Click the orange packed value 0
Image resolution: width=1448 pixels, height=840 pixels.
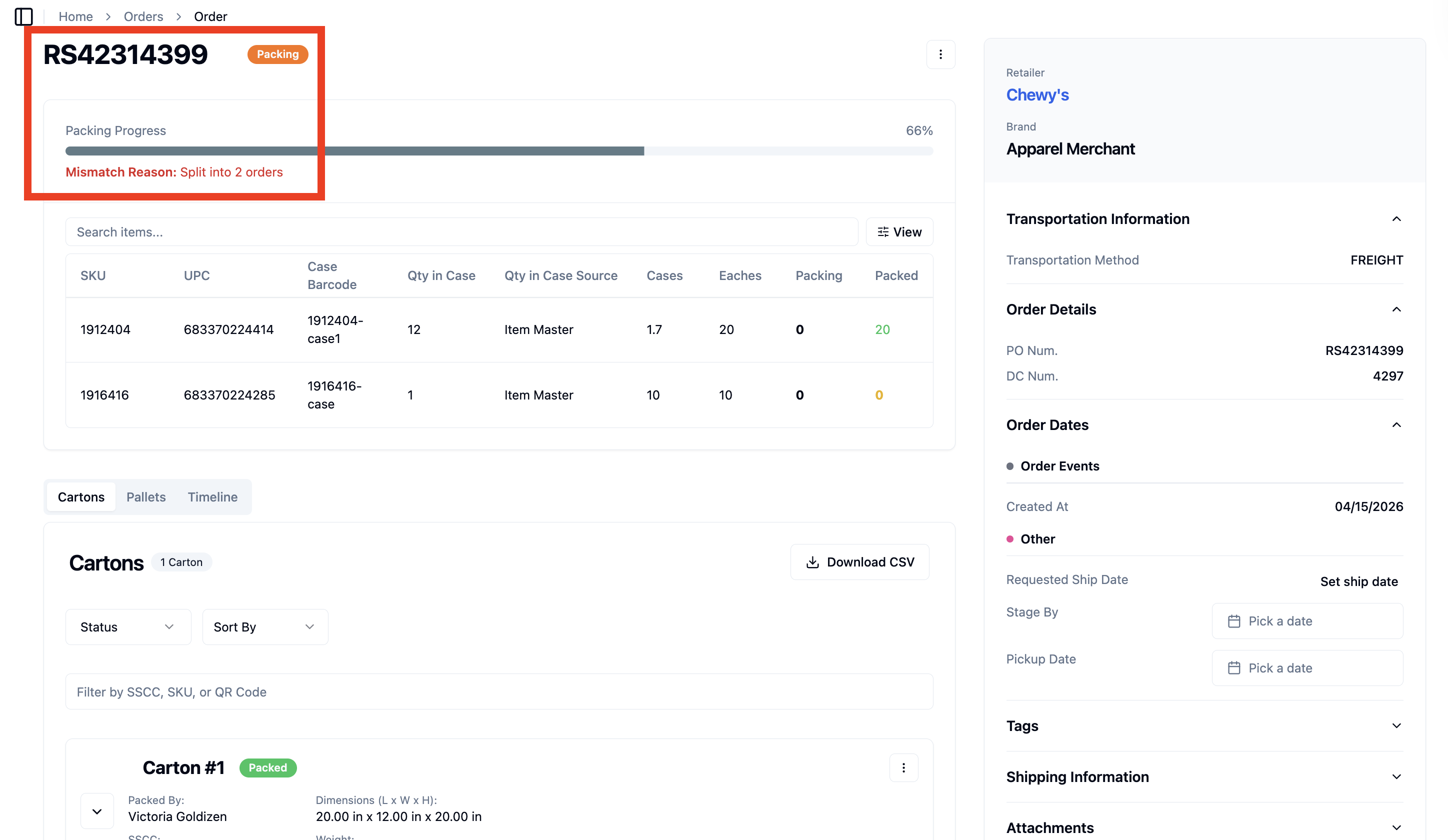click(878, 395)
